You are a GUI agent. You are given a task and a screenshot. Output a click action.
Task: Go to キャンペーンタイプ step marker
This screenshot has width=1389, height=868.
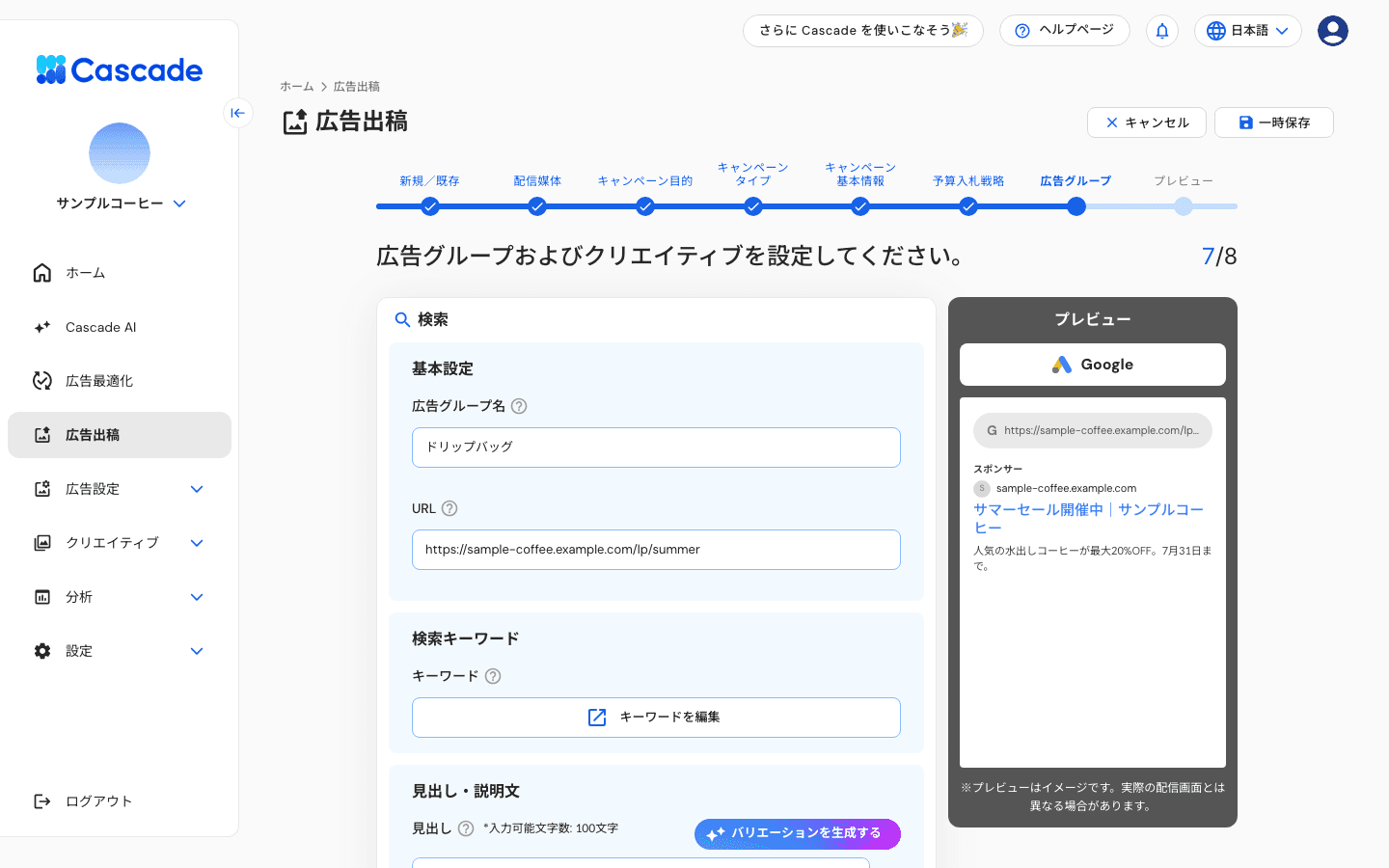(x=753, y=206)
